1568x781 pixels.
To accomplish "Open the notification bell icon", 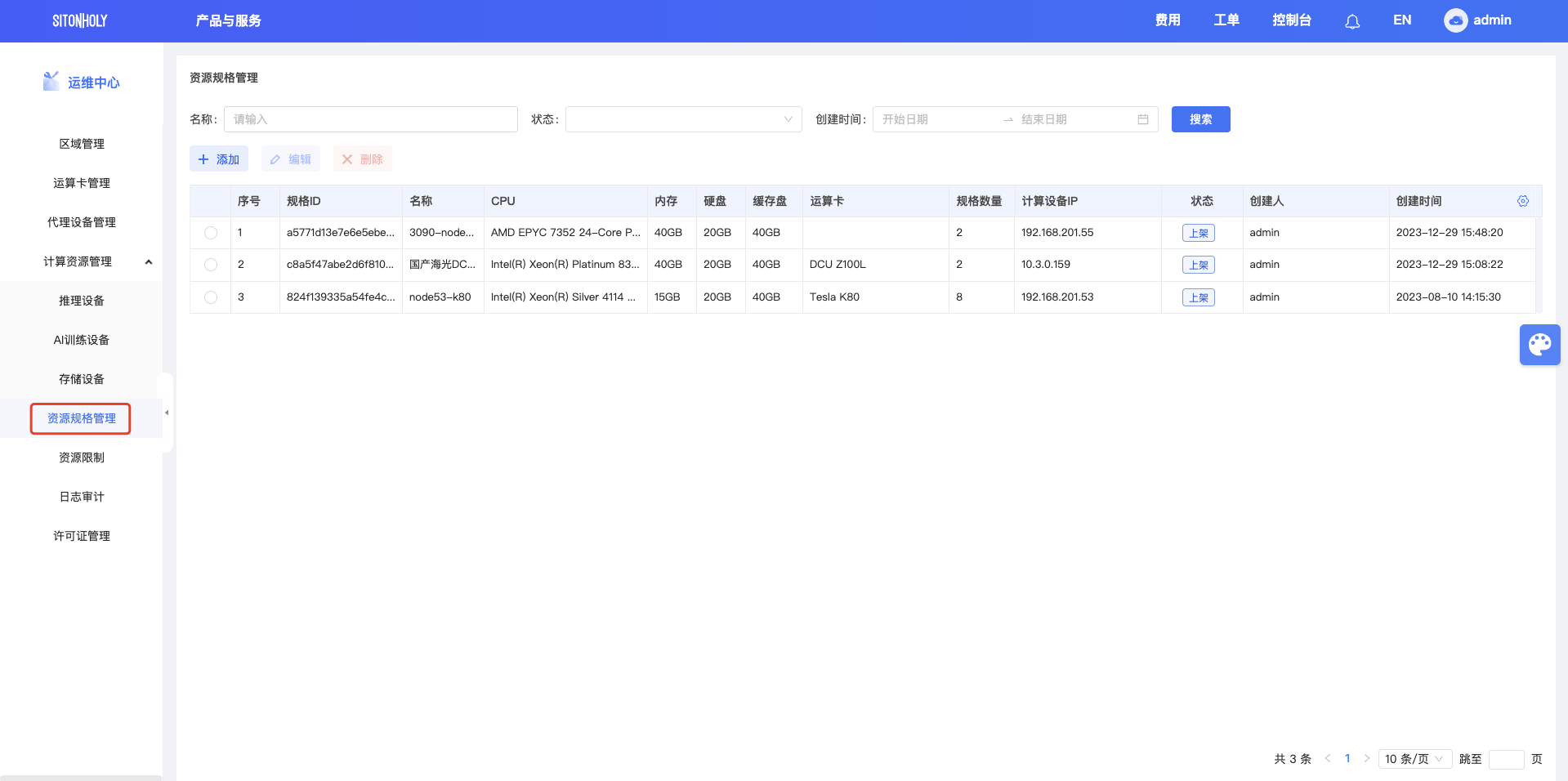I will 1352,21.
